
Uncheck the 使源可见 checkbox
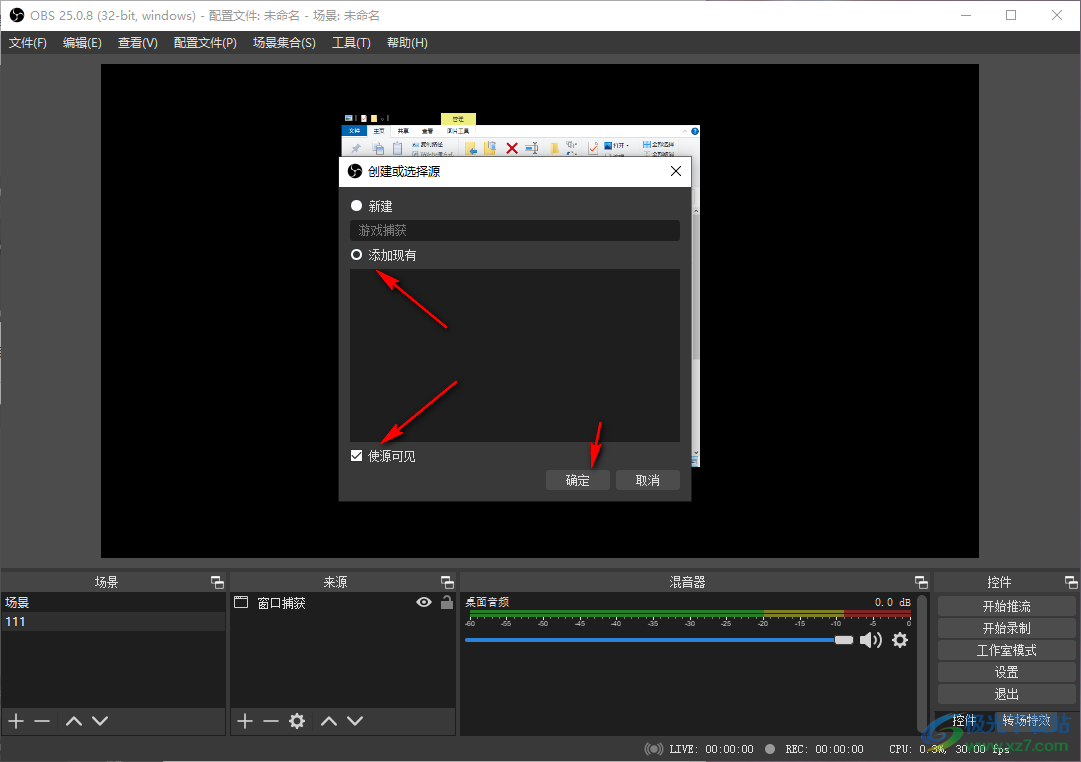(x=356, y=456)
